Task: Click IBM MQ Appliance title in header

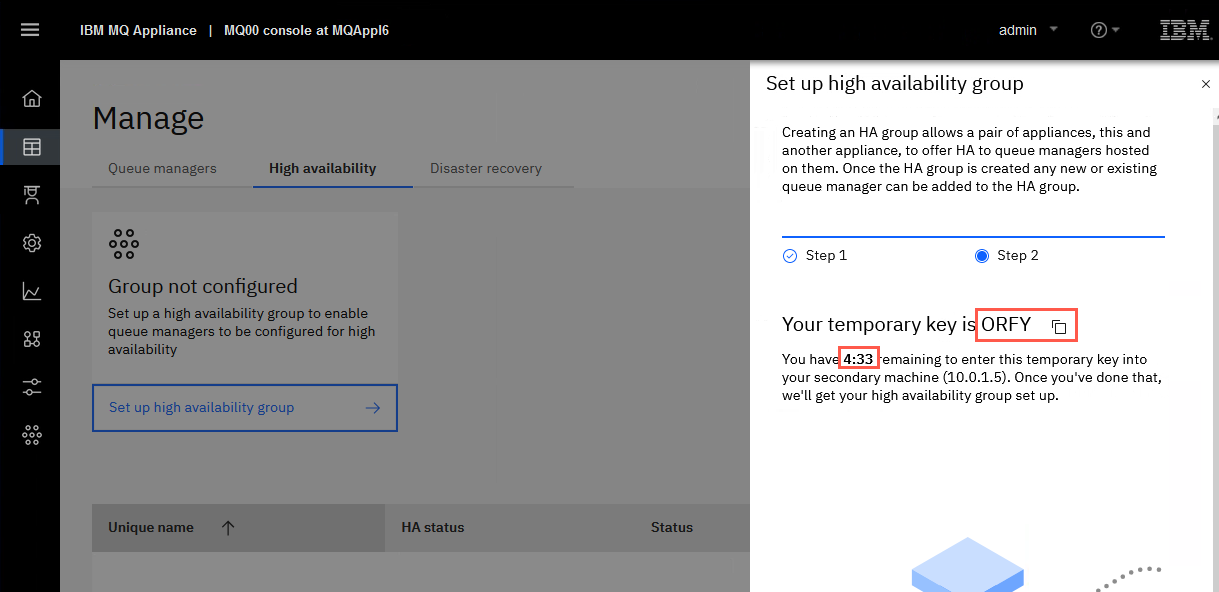Action: pos(138,30)
